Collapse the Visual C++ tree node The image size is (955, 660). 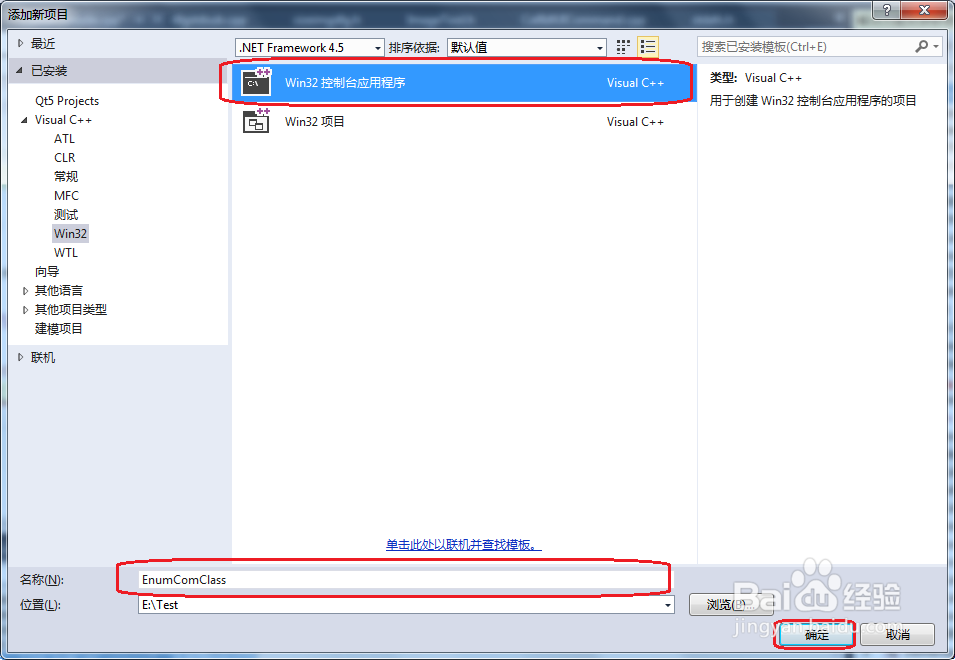click(24, 120)
